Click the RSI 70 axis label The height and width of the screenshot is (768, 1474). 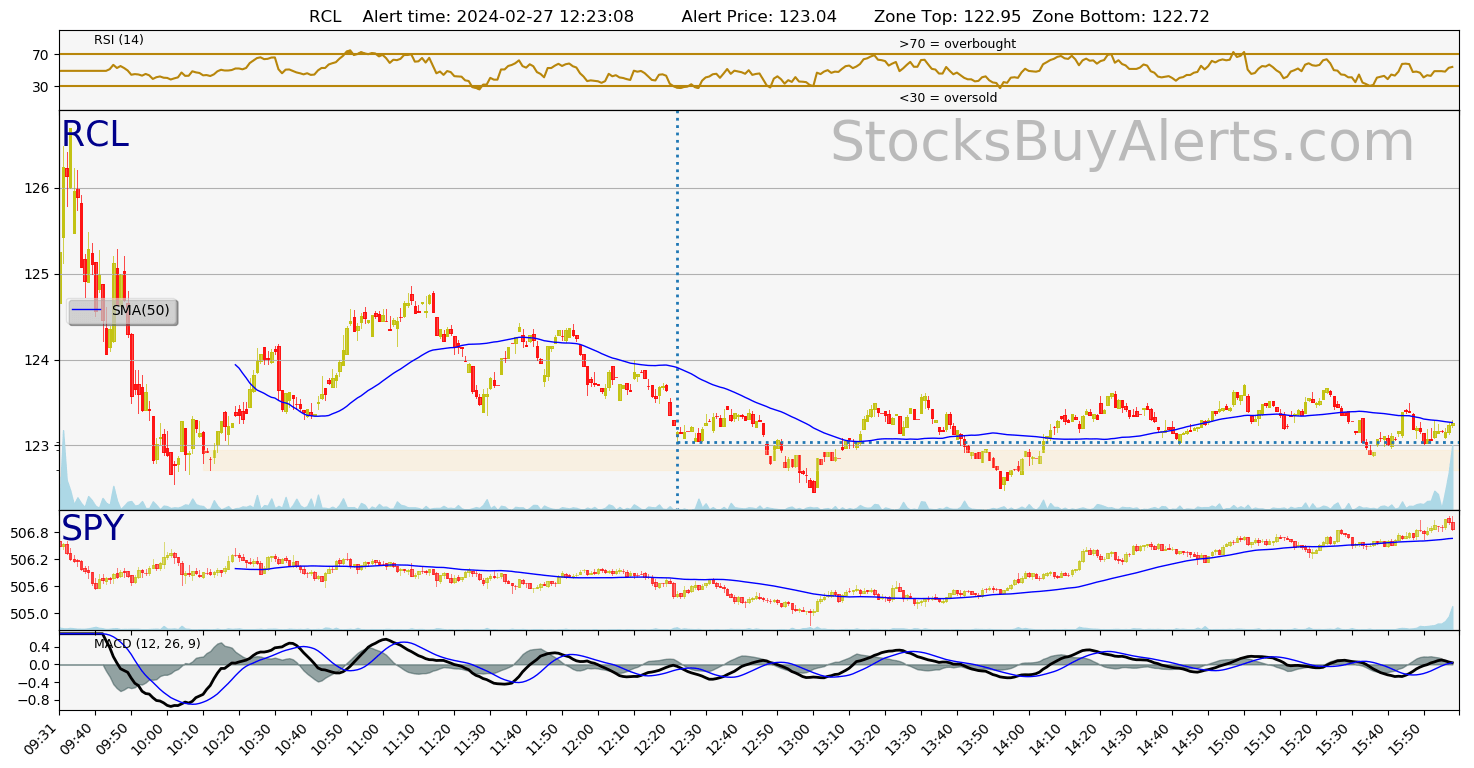click(x=41, y=55)
